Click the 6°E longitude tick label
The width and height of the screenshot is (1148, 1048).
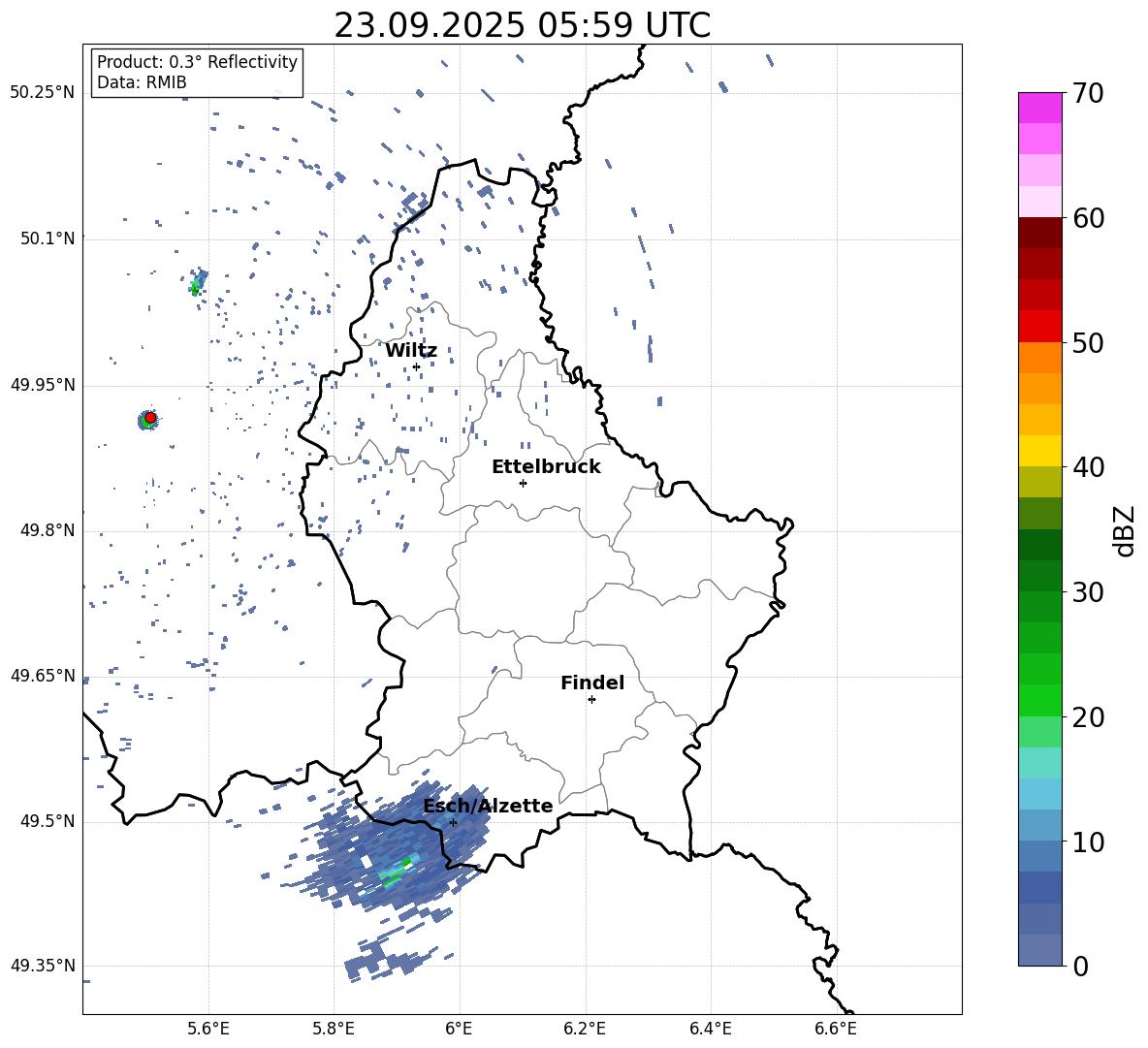pos(459,1029)
